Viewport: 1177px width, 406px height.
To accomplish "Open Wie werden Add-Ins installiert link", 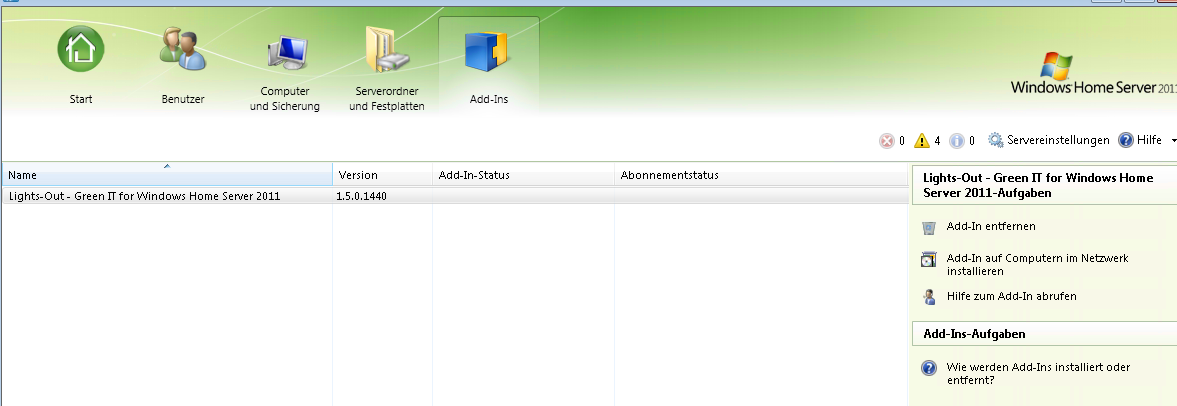I will click(x=1038, y=374).
